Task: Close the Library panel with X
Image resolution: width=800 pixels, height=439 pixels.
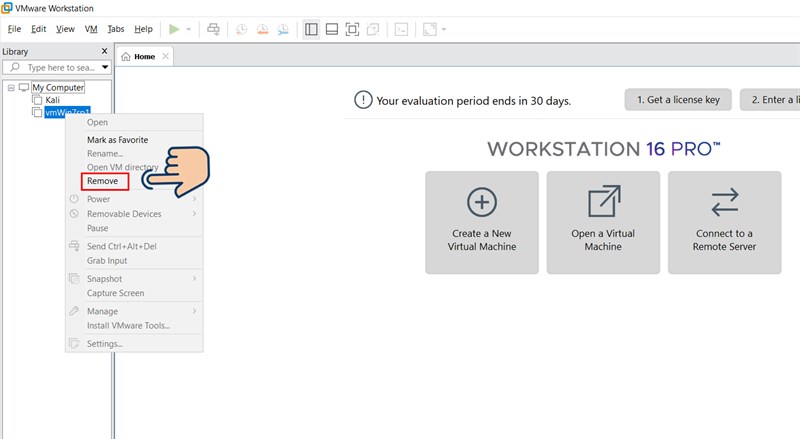Action: click(105, 51)
